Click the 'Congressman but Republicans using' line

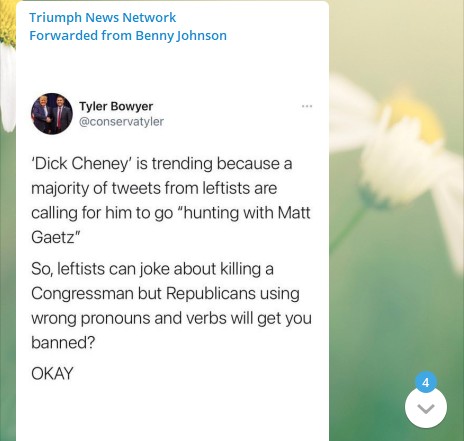click(165, 294)
